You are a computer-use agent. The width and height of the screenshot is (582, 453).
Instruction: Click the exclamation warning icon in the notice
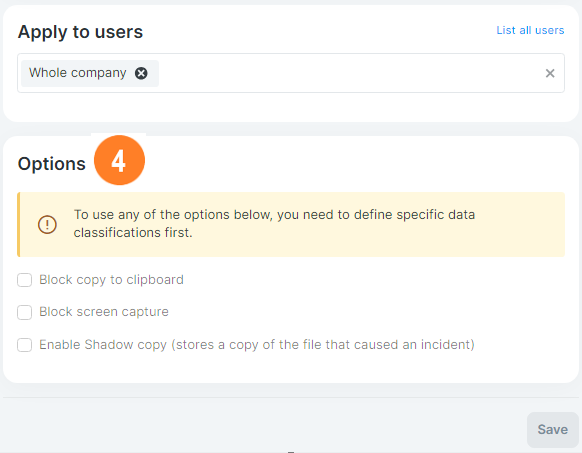[47, 224]
